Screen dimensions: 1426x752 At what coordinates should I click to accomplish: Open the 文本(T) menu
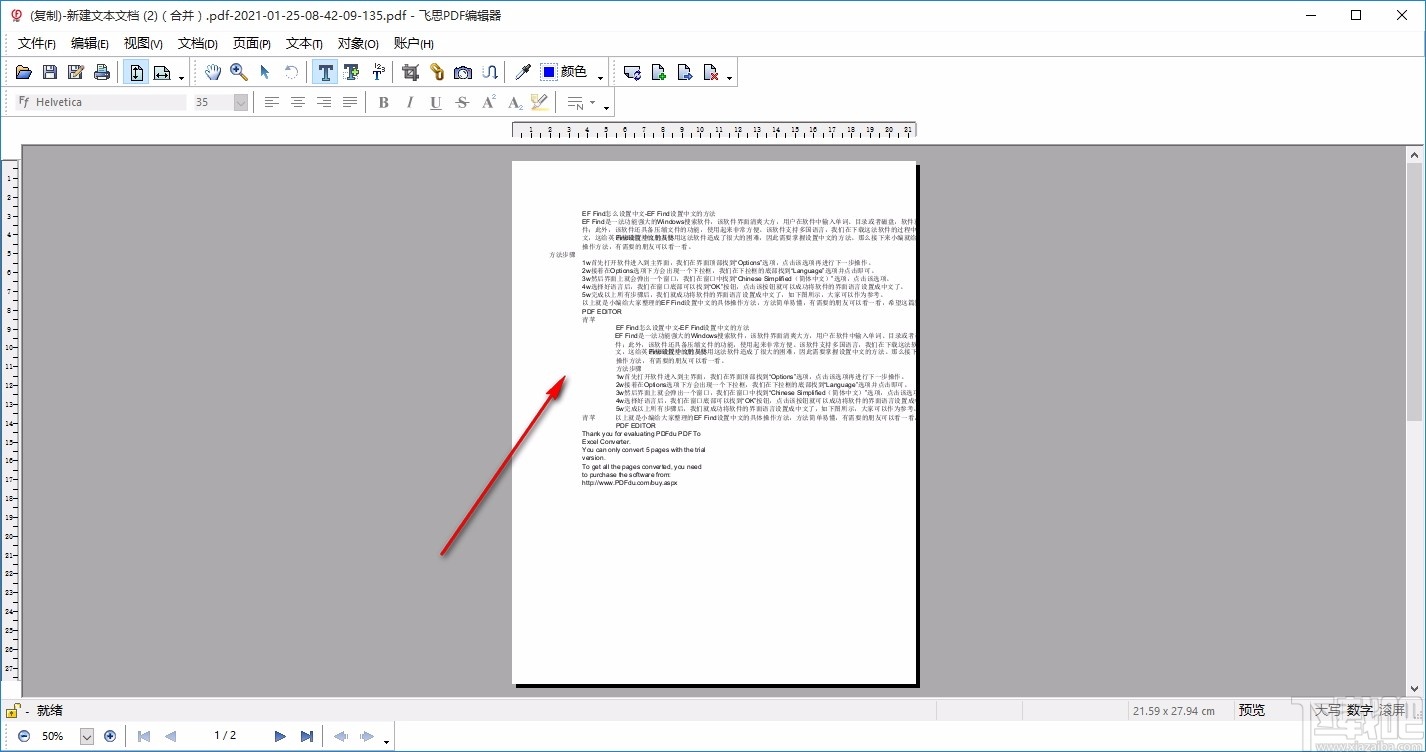[304, 43]
